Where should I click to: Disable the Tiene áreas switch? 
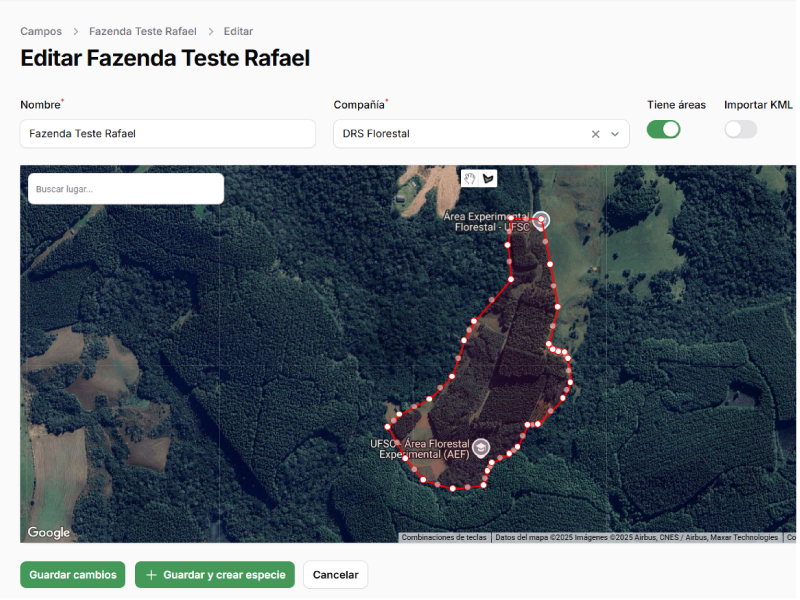(x=663, y=129)
